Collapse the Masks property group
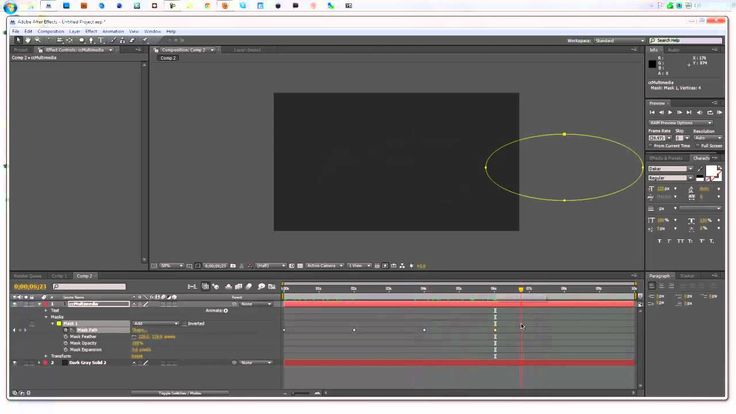Viewport: 736px width, 414px height. point(46,317)
